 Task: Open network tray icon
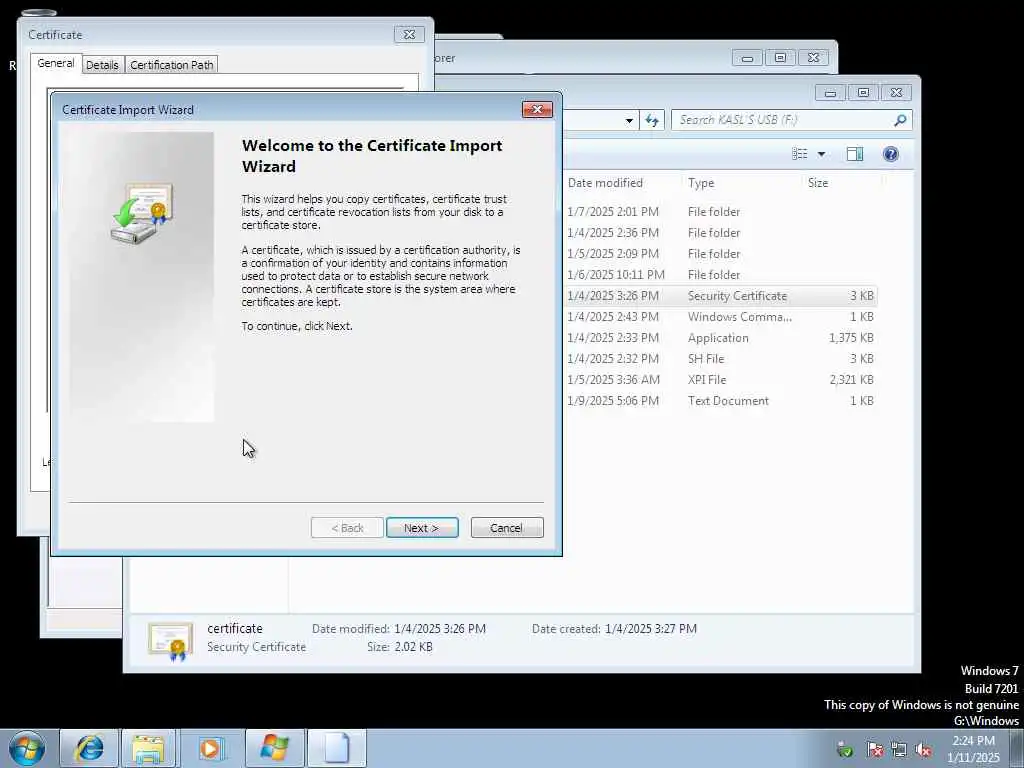[899, 749]
